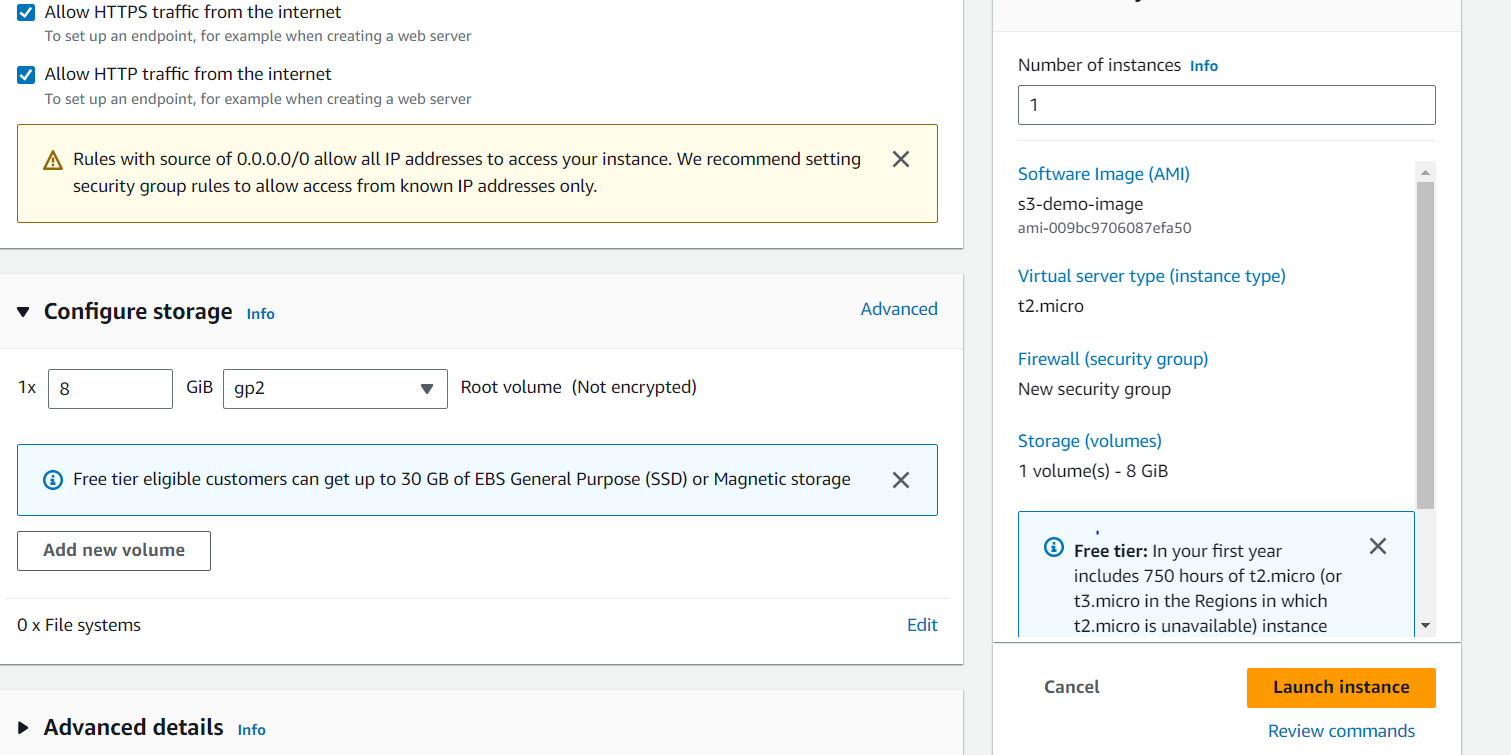Uncheck Allow HTTP traffic from the internet
Viewport: 1511px width, 755px height.
26,74
